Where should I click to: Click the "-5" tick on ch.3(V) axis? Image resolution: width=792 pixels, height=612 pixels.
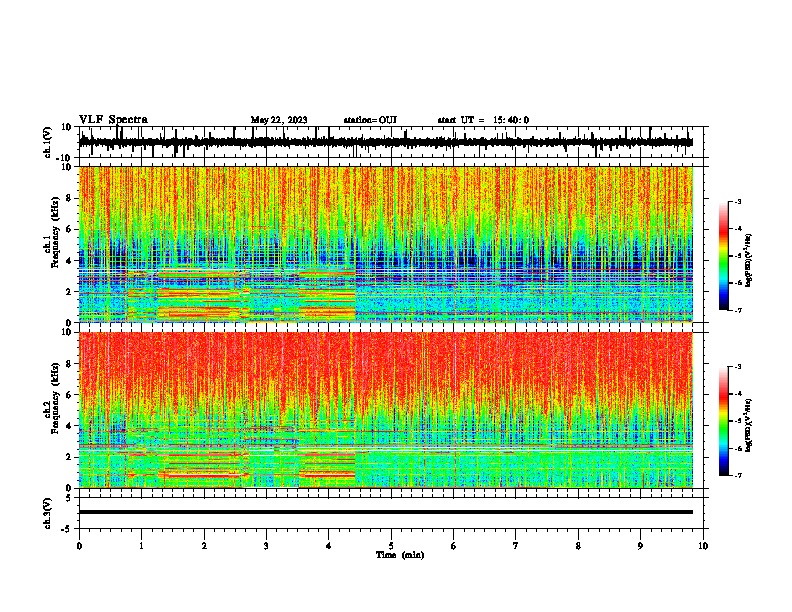(x=68, y=529)
